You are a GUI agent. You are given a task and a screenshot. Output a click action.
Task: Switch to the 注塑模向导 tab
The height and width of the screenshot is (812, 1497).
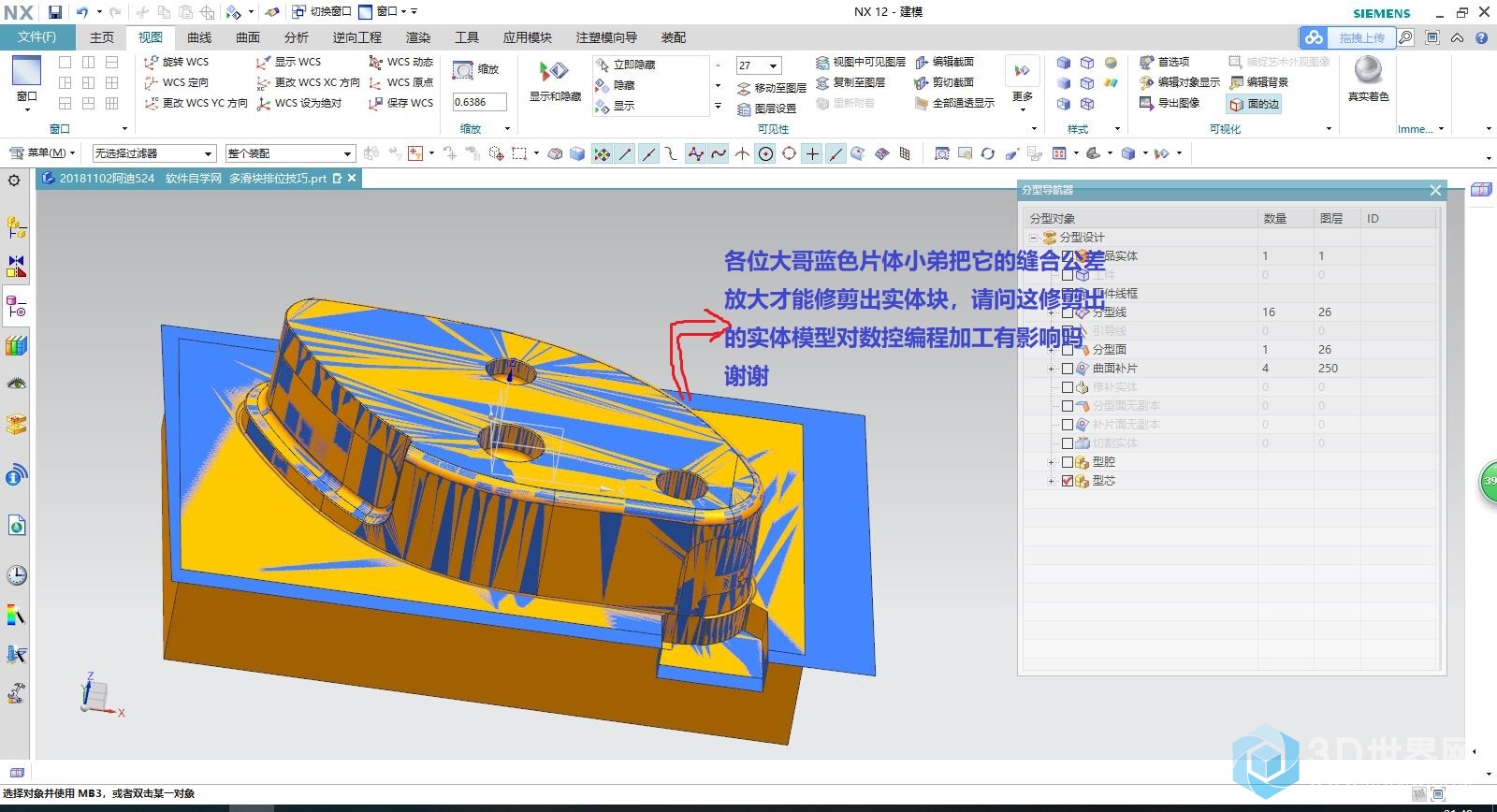(606, 37)
